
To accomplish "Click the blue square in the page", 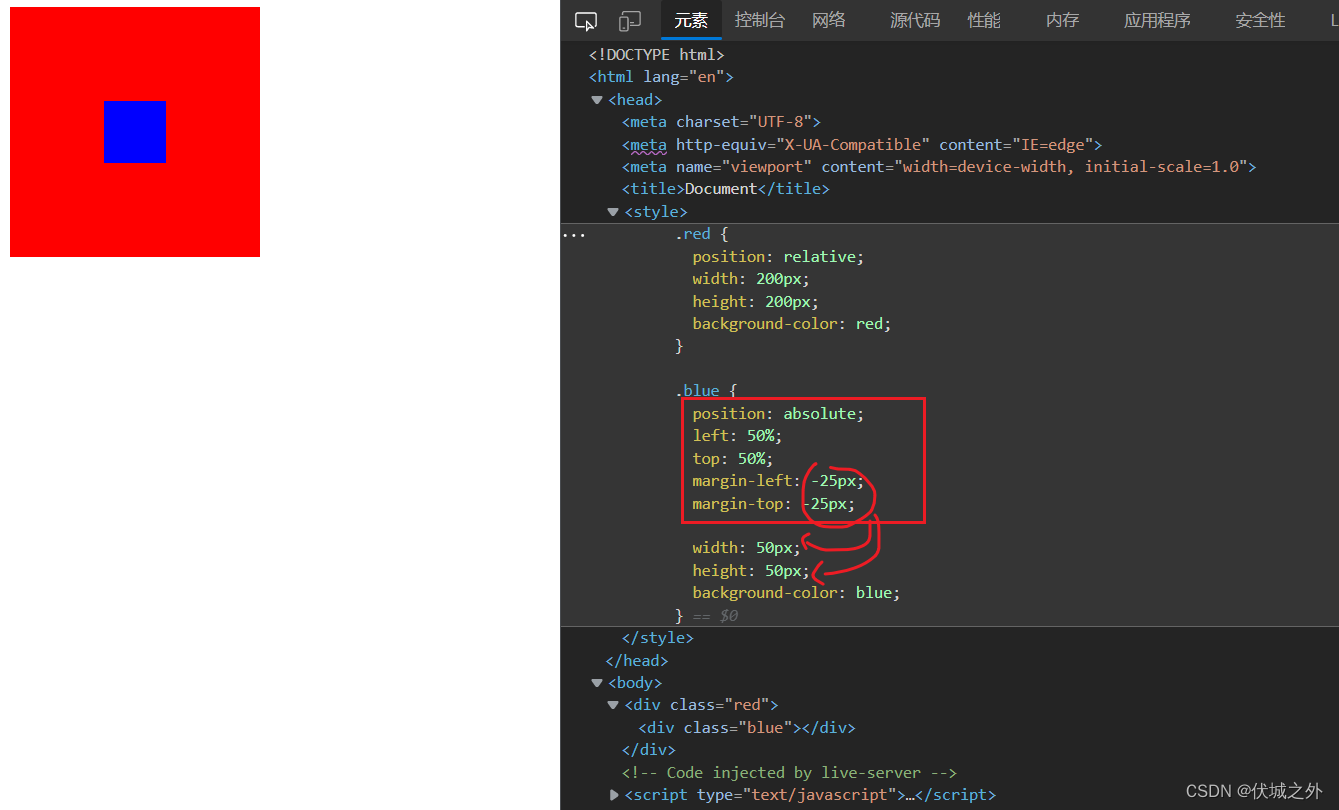I will coord(135,132).
